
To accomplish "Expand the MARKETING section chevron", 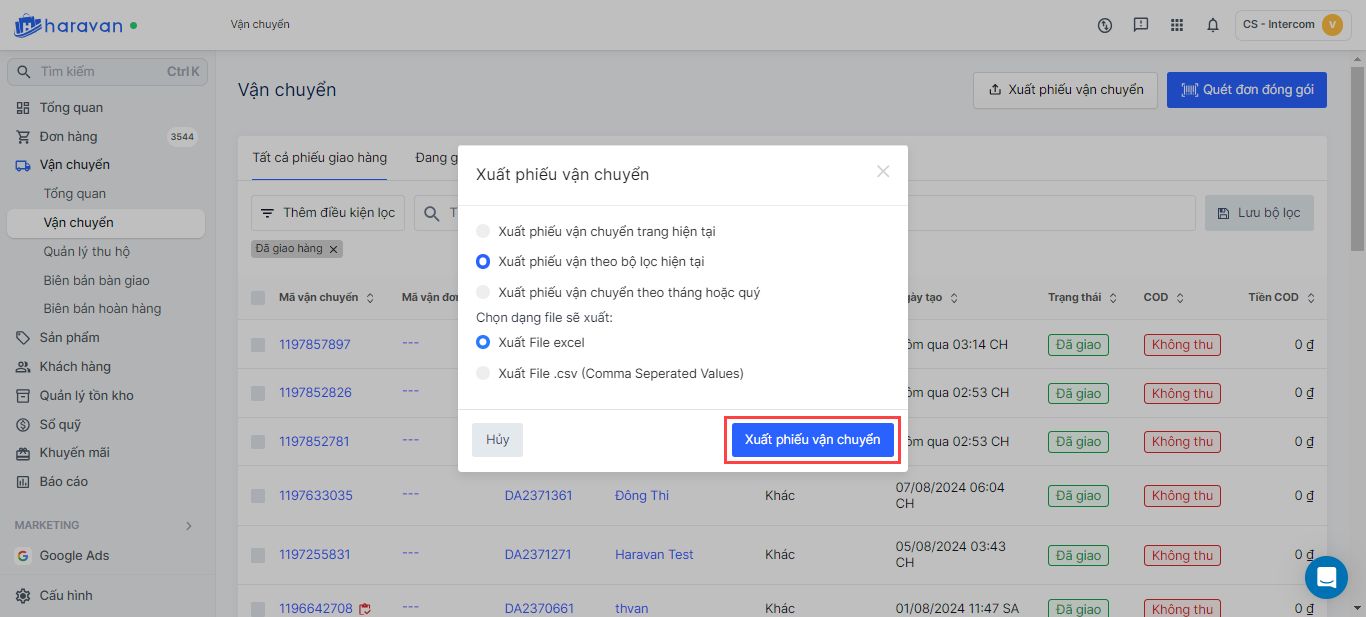I will [x=189, y=526].
